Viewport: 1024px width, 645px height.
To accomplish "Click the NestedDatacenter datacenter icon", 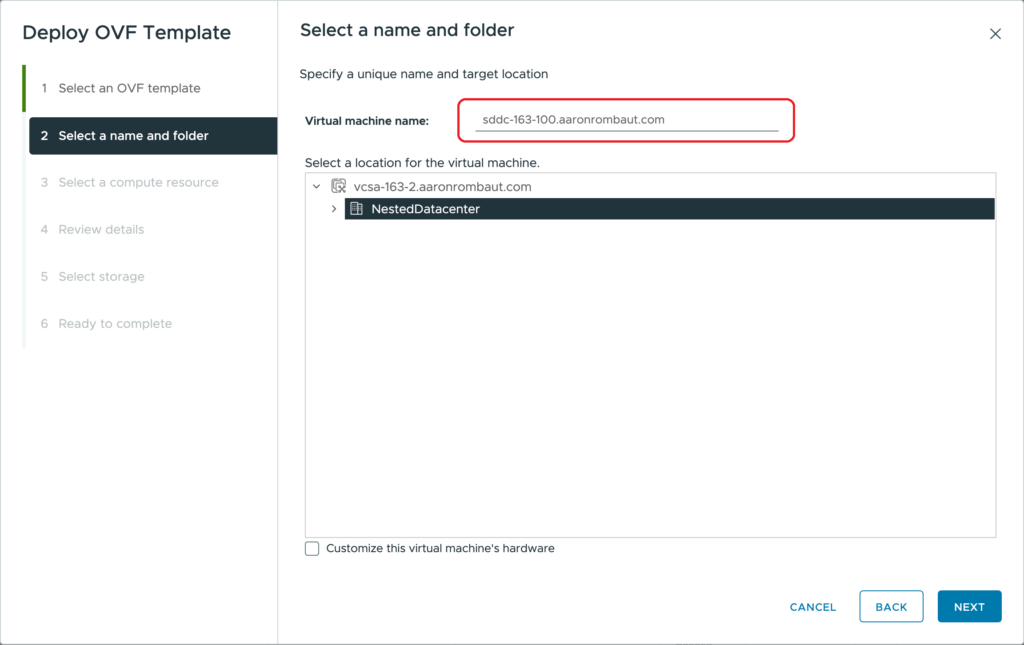I will [x=357, y=209].
